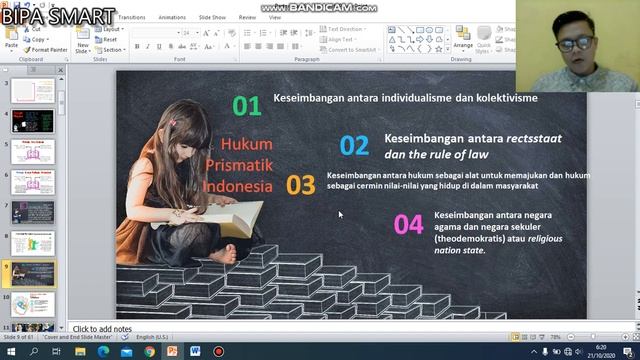640x360 pixels.
Task: Open the font size dropdown
Action: click(197, 33)
